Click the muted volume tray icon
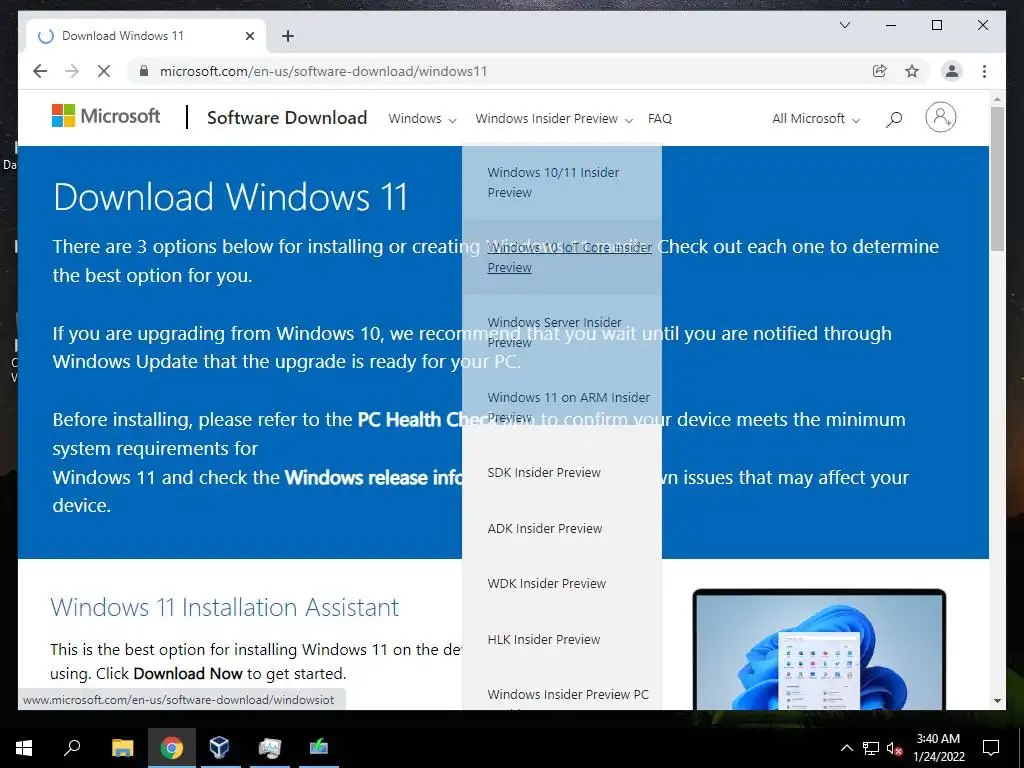The height and width of the screenshot is (768, 1024). 895,748
